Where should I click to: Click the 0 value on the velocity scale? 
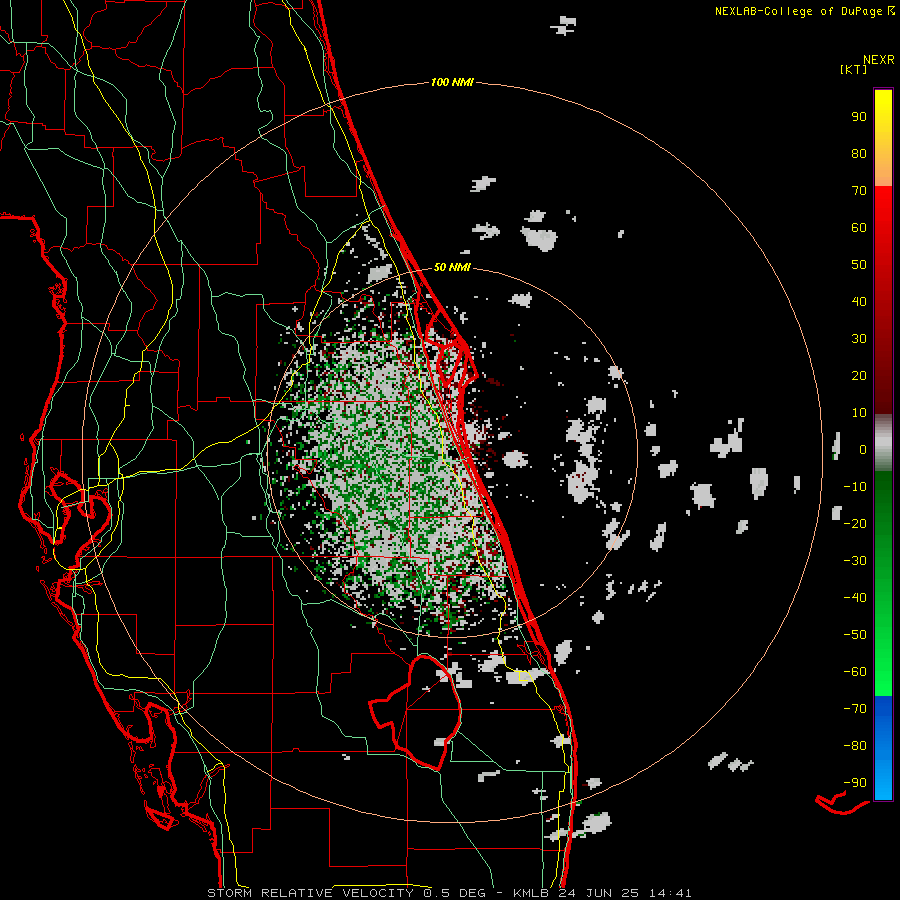pyautogui.click(x=863, y=450)
